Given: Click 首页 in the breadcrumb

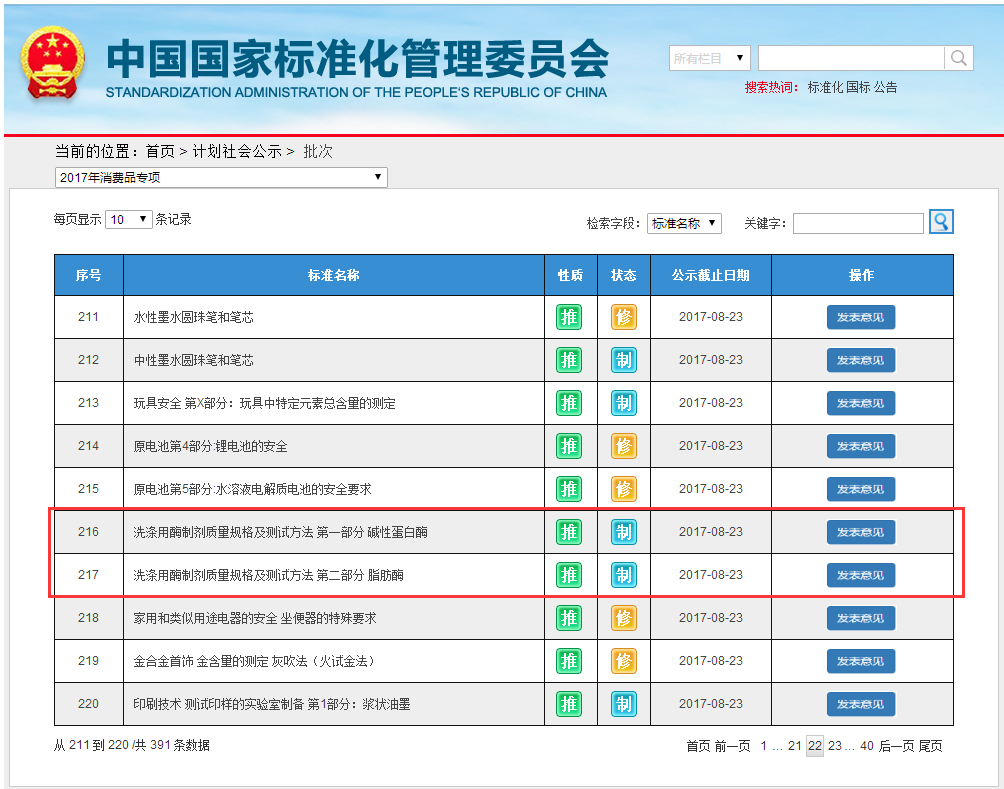Looking at the screenshot, I should click(160, 151).
